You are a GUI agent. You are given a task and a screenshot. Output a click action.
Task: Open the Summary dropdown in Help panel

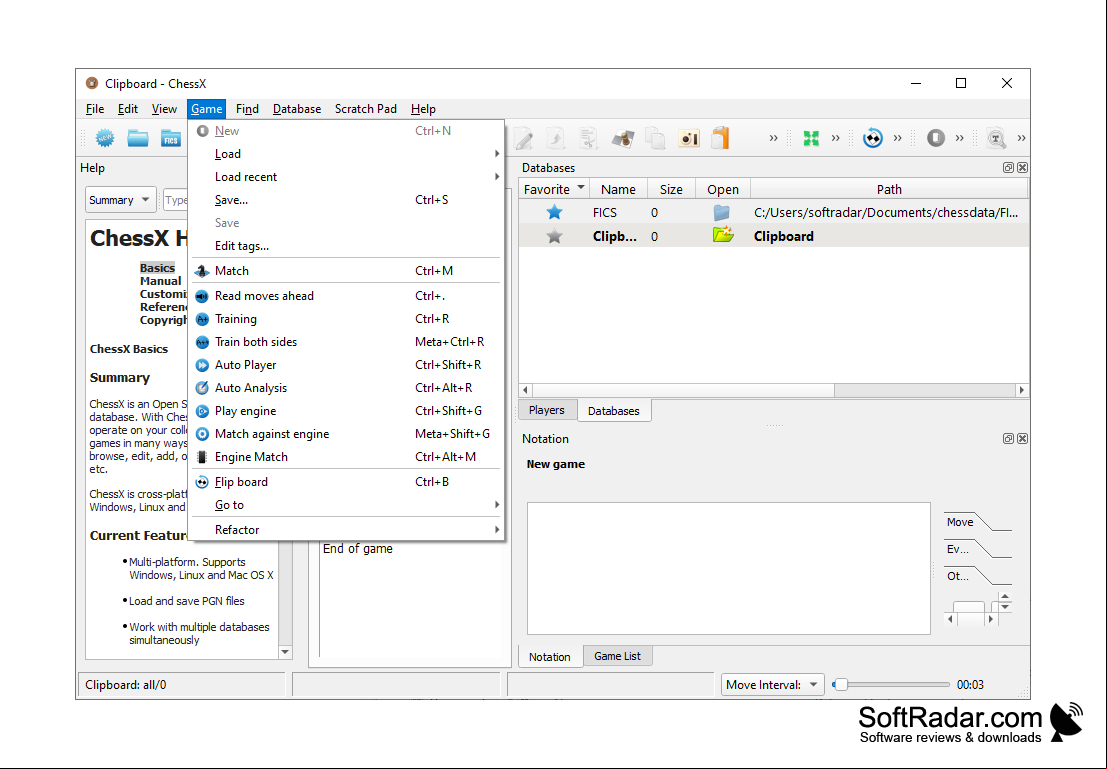point(121,200)
